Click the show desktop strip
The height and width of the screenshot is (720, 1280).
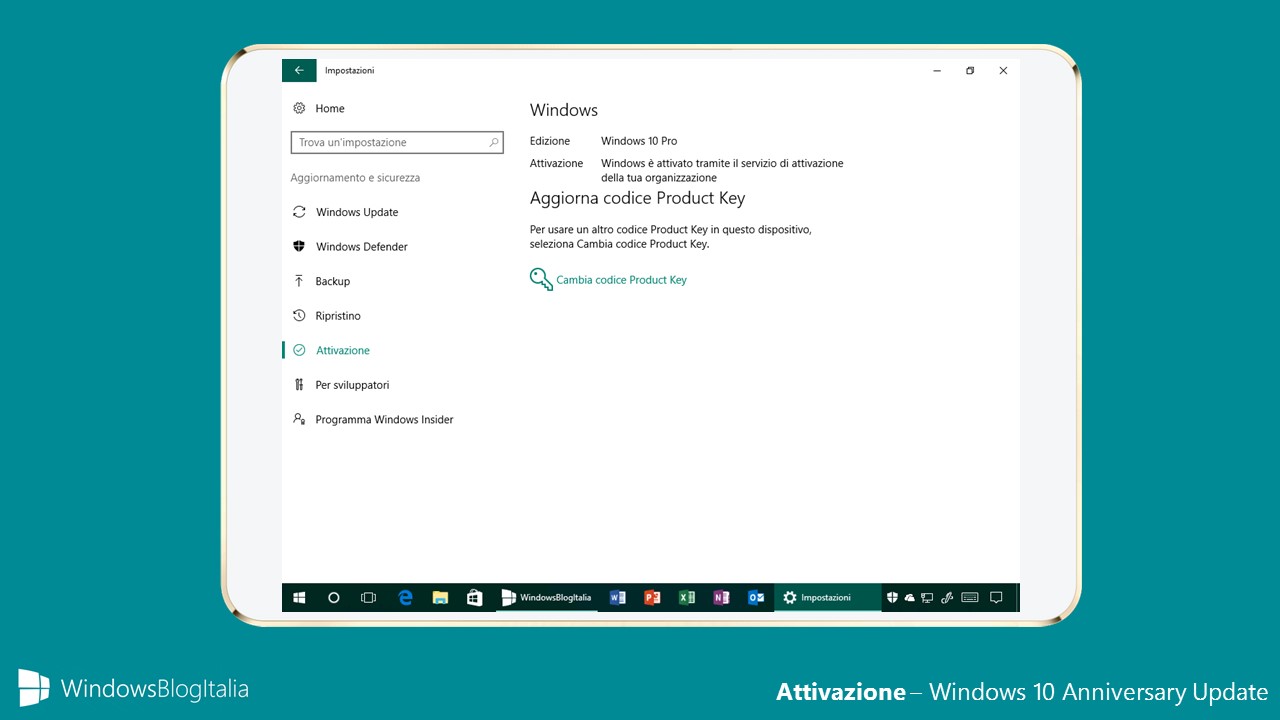click(1017, 598)
